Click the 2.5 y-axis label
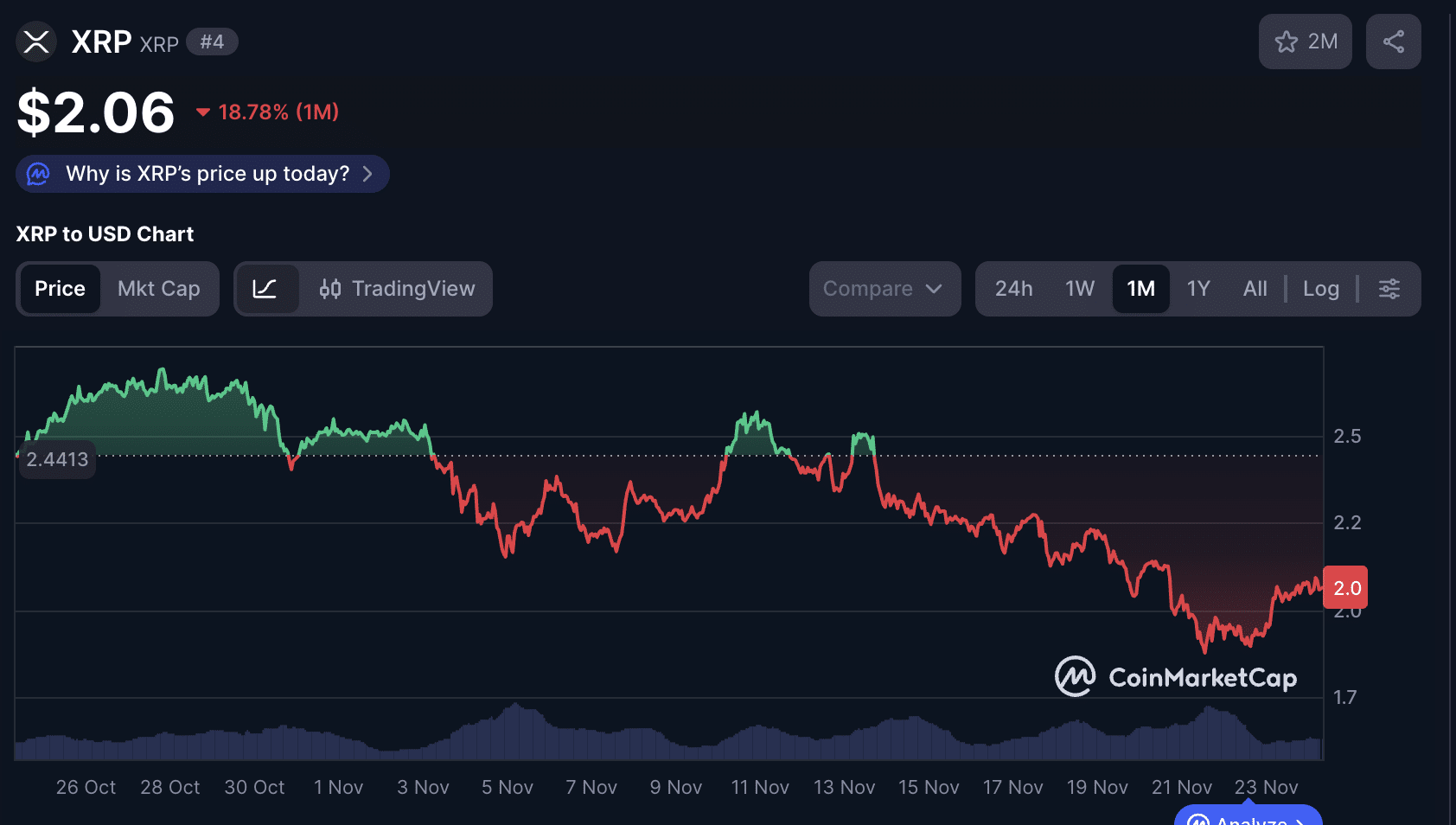The width and height of the screenshot is (1456, 825). (x=1347, y=436)
